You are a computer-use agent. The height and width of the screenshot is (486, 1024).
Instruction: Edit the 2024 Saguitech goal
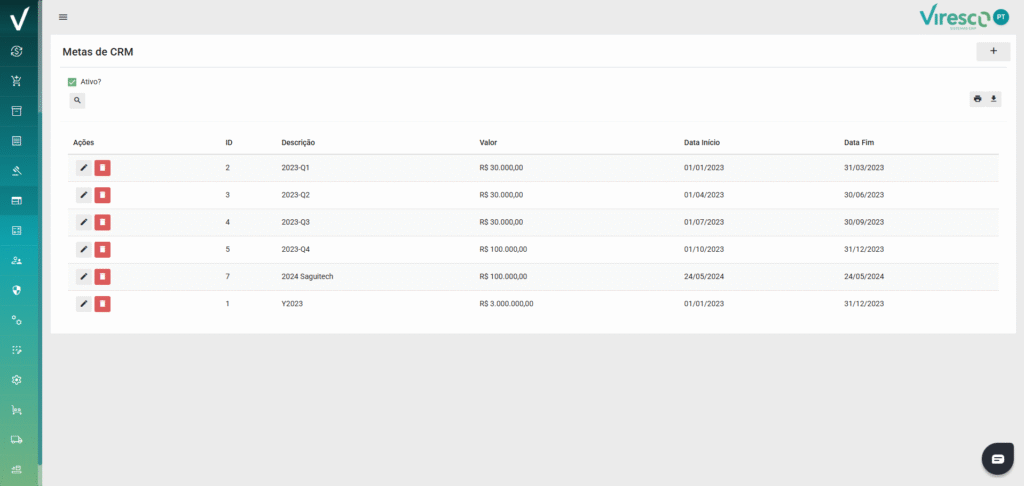coord(84,276)
